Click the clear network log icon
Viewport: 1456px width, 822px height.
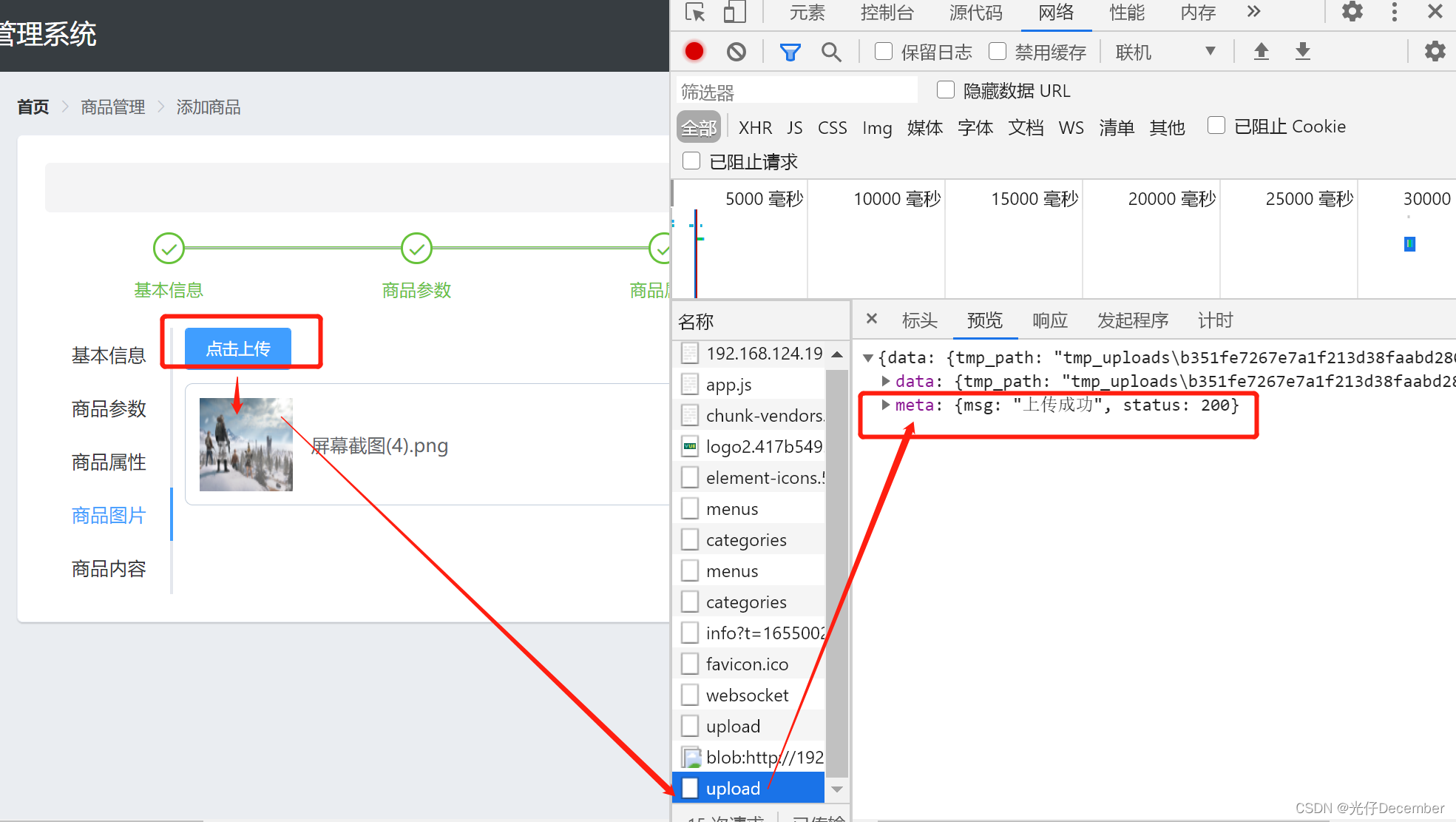pos(736,51)
